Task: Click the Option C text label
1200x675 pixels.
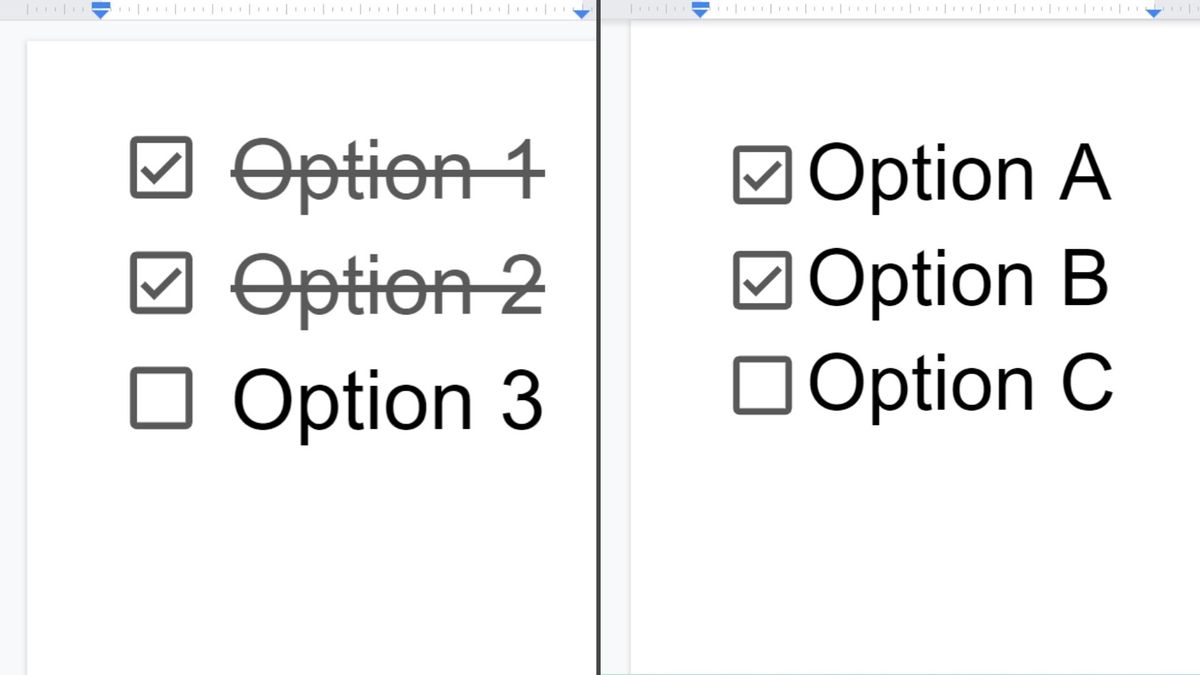Action: tap(960, 381)
